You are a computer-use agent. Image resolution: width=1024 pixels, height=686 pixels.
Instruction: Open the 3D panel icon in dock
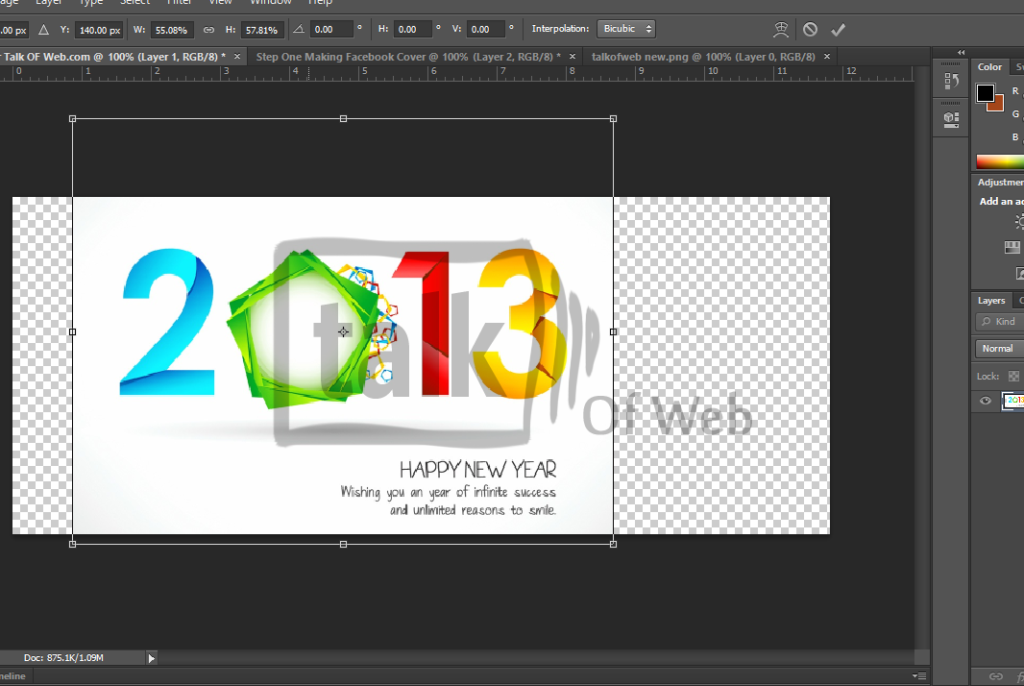tap(952, 119)
